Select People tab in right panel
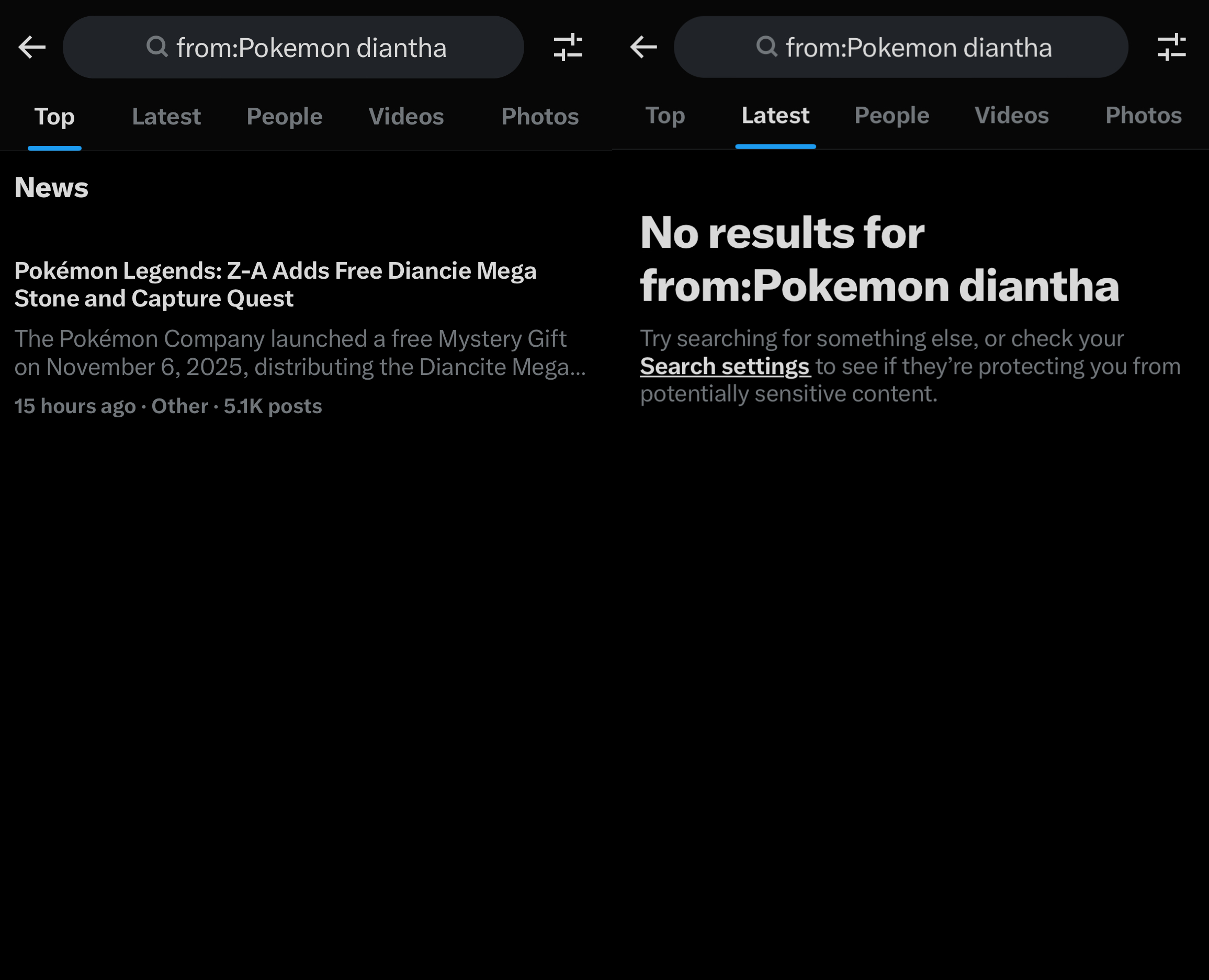1209x980 pixels. [891, 116]
